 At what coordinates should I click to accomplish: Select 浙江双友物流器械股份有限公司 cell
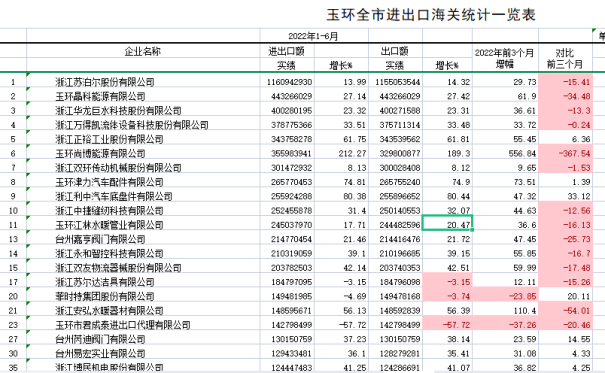118,268
